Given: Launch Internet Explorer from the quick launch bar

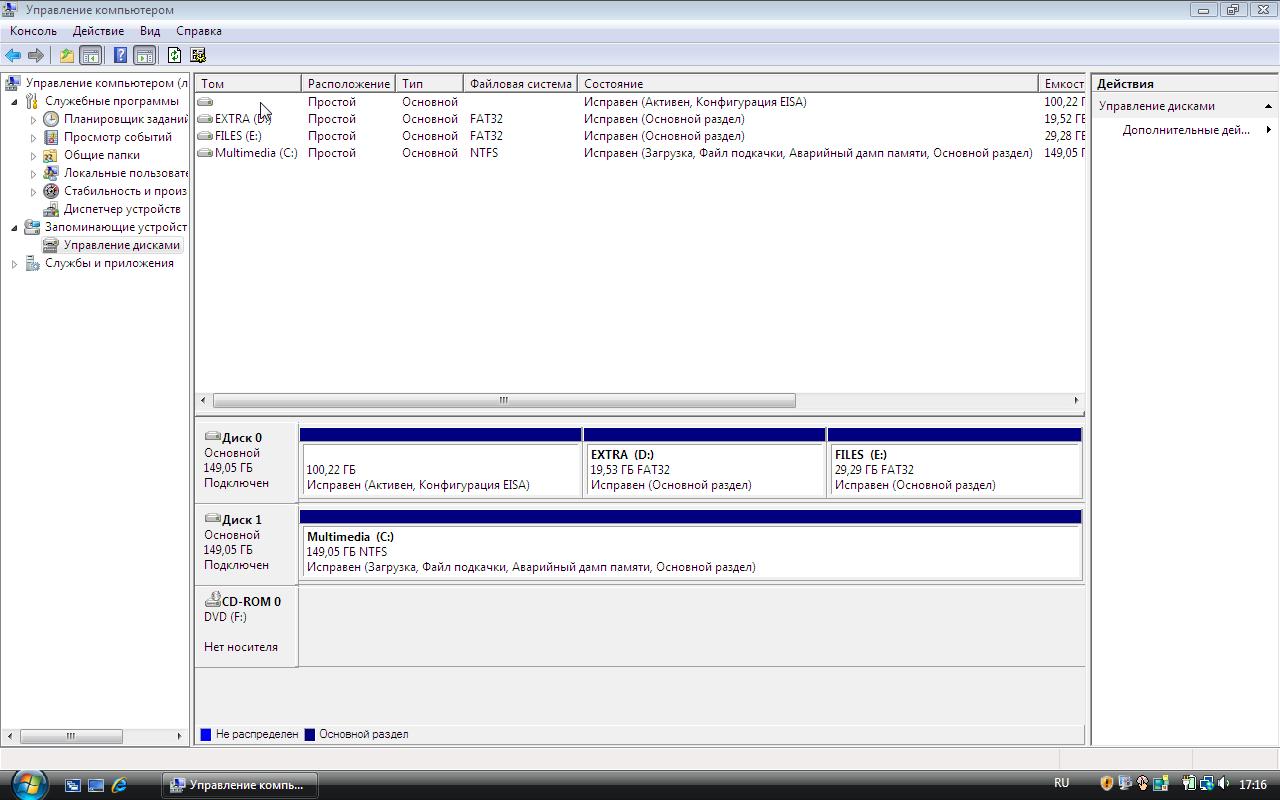Looking at the screenshot, I should pyautogui.click(x=120, y=785).
